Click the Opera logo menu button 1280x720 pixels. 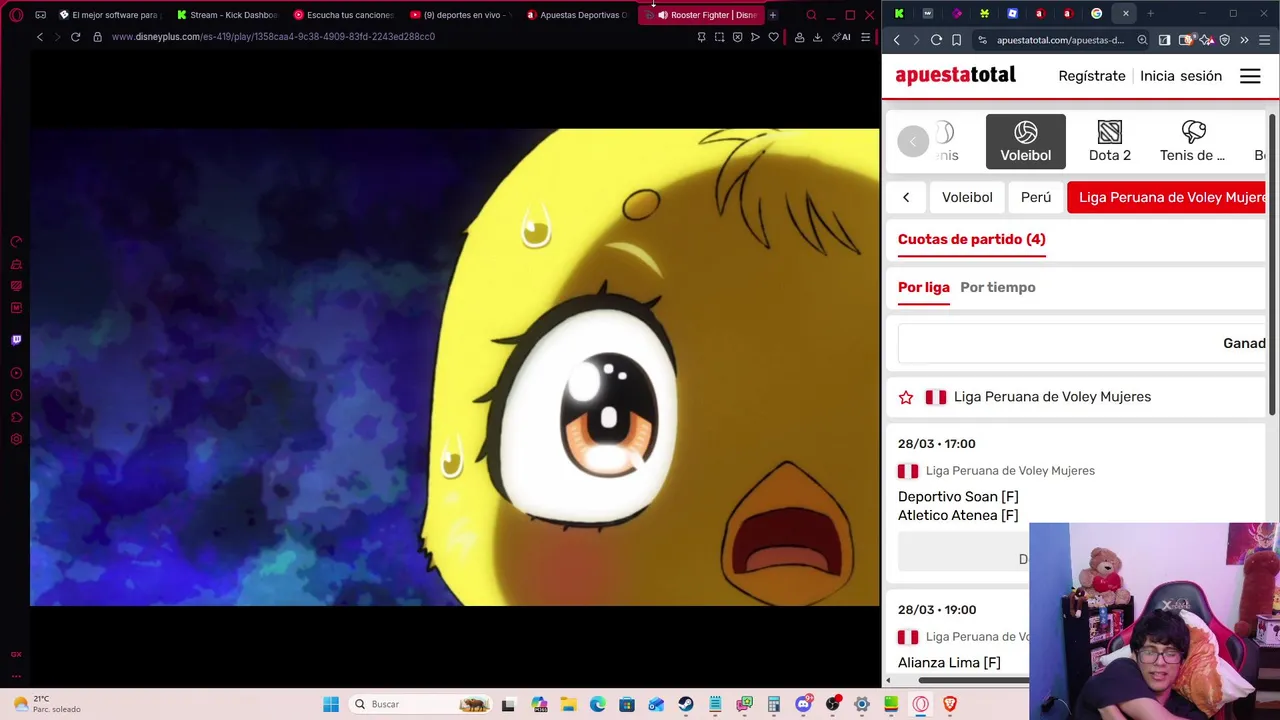[x=16, y=15]
